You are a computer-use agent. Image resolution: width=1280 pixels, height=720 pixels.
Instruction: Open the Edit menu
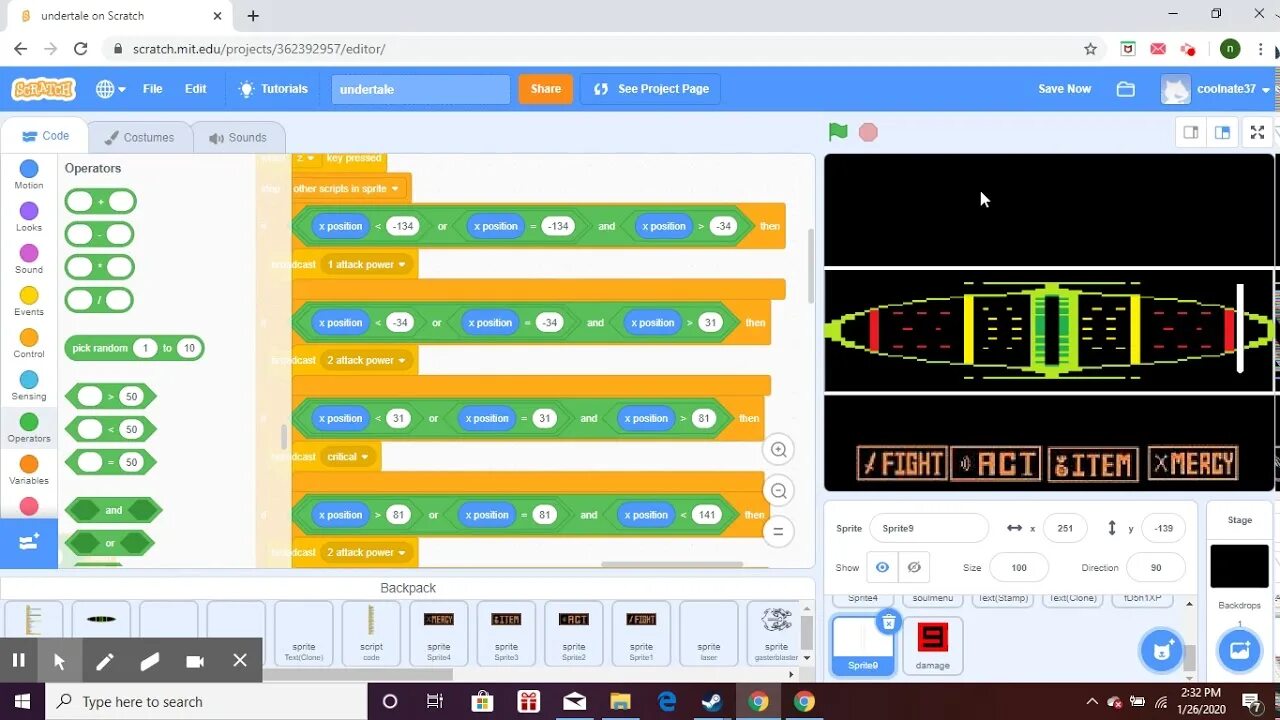point(196,89)
